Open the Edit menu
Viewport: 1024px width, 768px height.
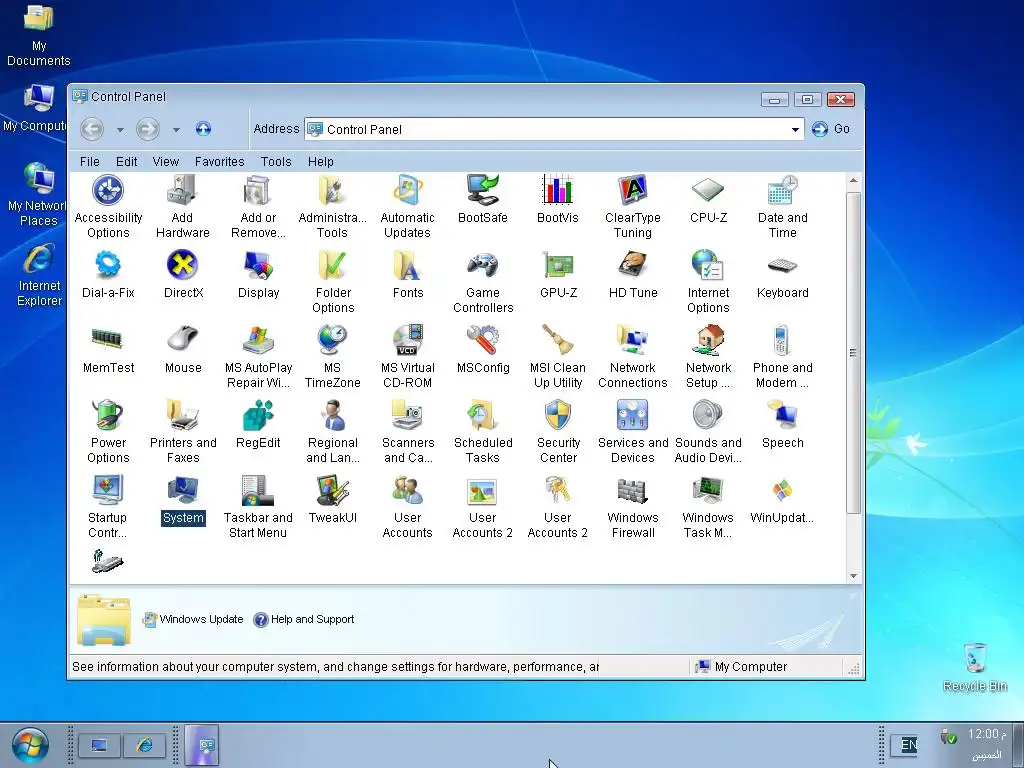tap(126, 161)
